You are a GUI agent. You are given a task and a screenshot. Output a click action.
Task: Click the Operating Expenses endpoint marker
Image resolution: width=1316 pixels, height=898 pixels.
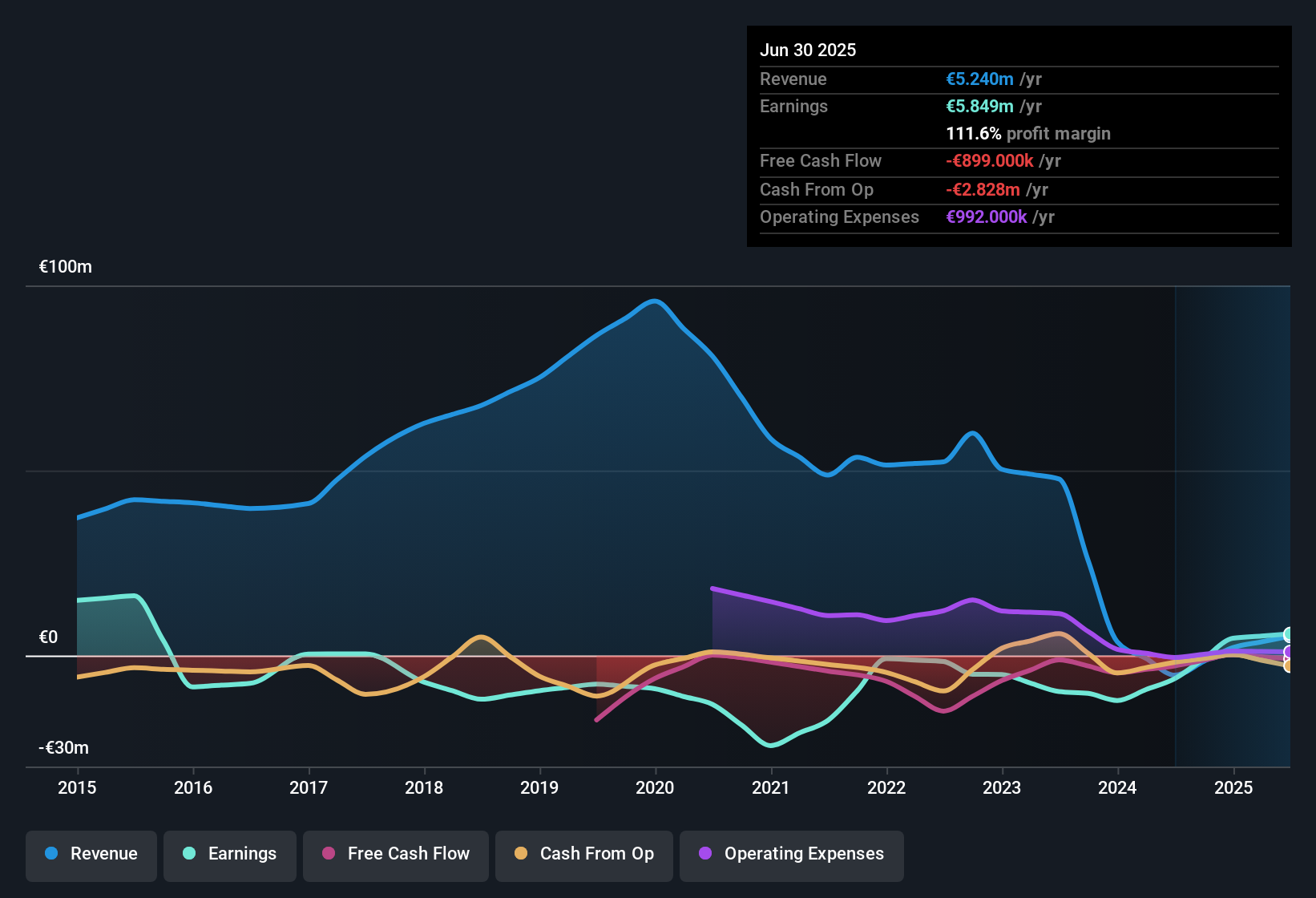tap(1287, 651)
